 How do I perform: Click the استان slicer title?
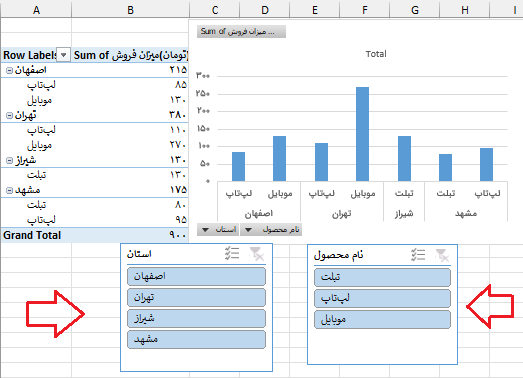(139, 254)
